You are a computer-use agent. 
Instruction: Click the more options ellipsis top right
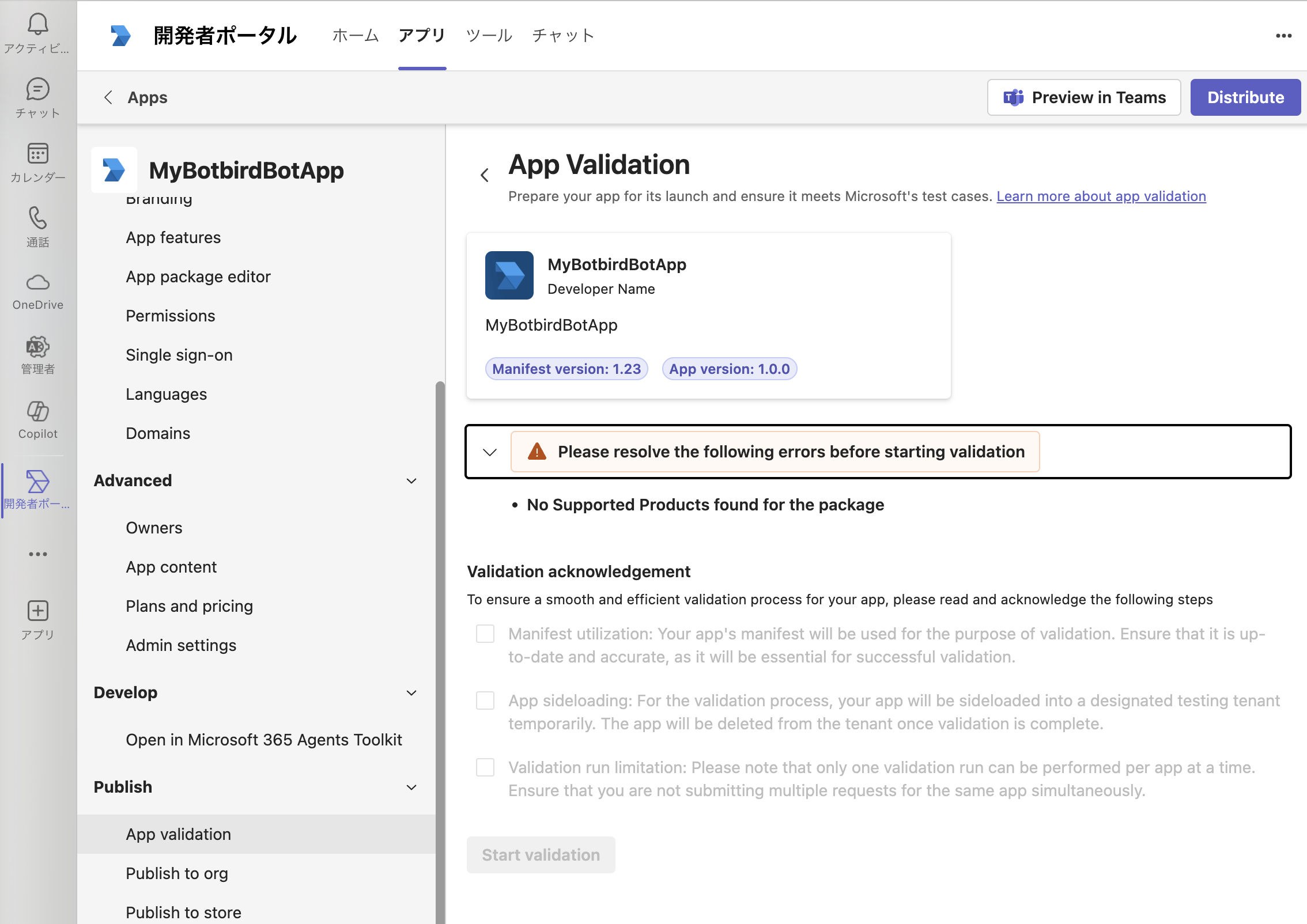coord(1283,36)
